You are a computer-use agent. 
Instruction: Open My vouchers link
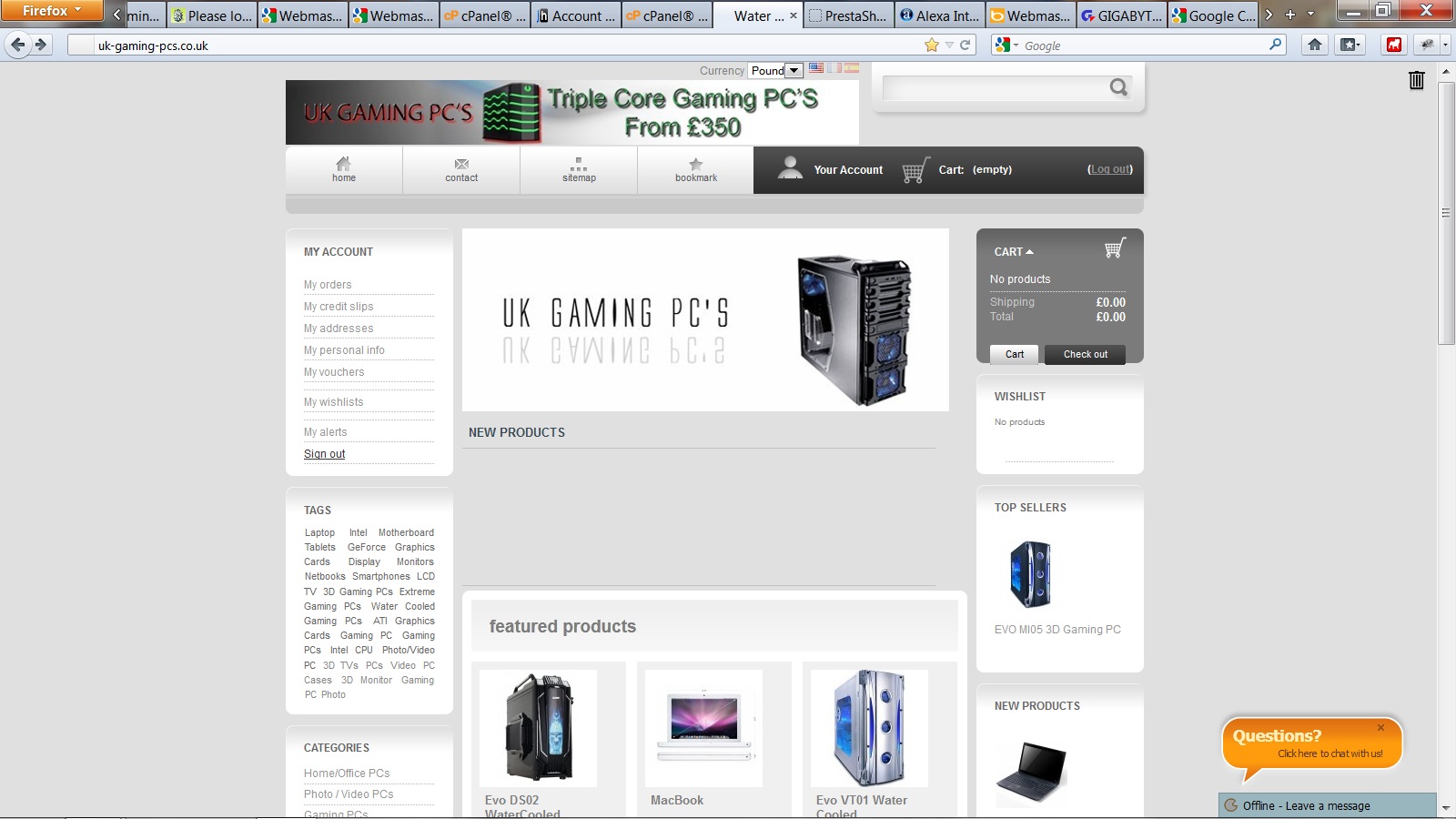[334, 372]
